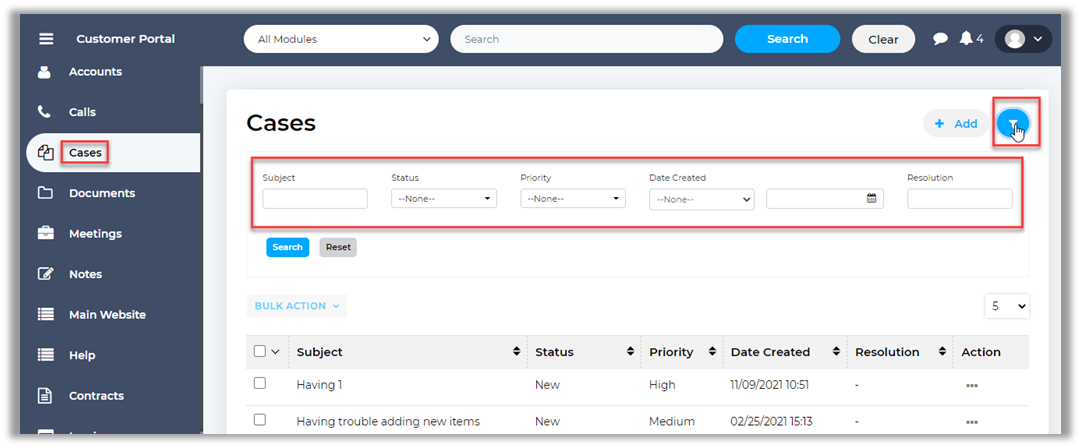Viewport: 1081px width, 448px height.
Task: Check the select-all header checkbox
Action: click(260, 351)
